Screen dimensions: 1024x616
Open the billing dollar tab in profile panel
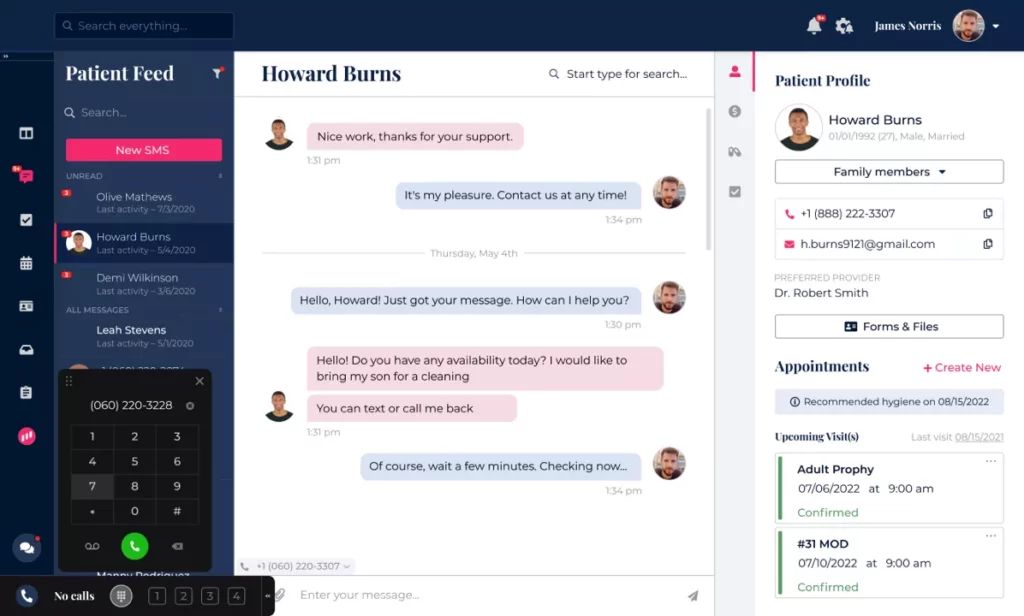pos(735,112)
